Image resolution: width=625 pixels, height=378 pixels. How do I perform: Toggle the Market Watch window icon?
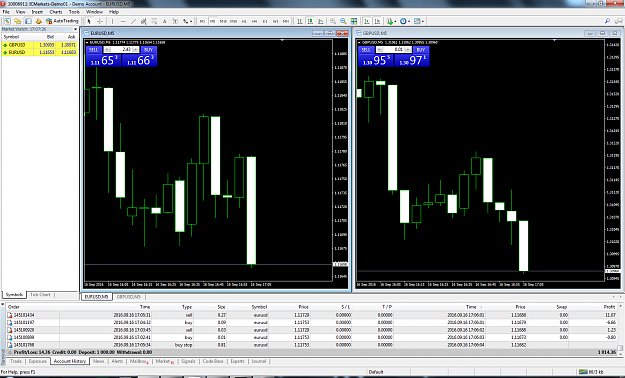tap(28, 21)
